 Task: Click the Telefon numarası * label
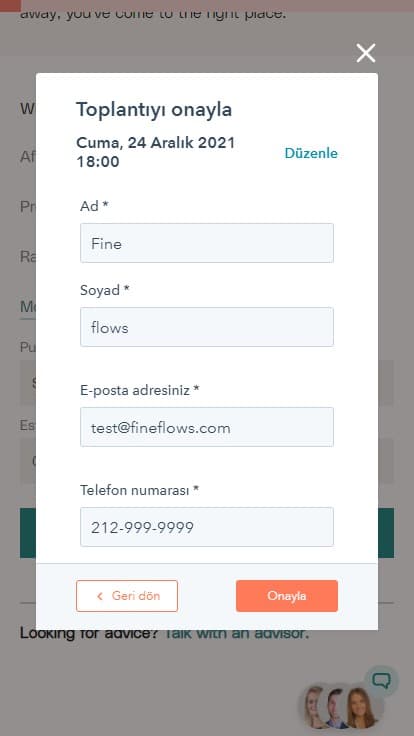click(139, 490)
